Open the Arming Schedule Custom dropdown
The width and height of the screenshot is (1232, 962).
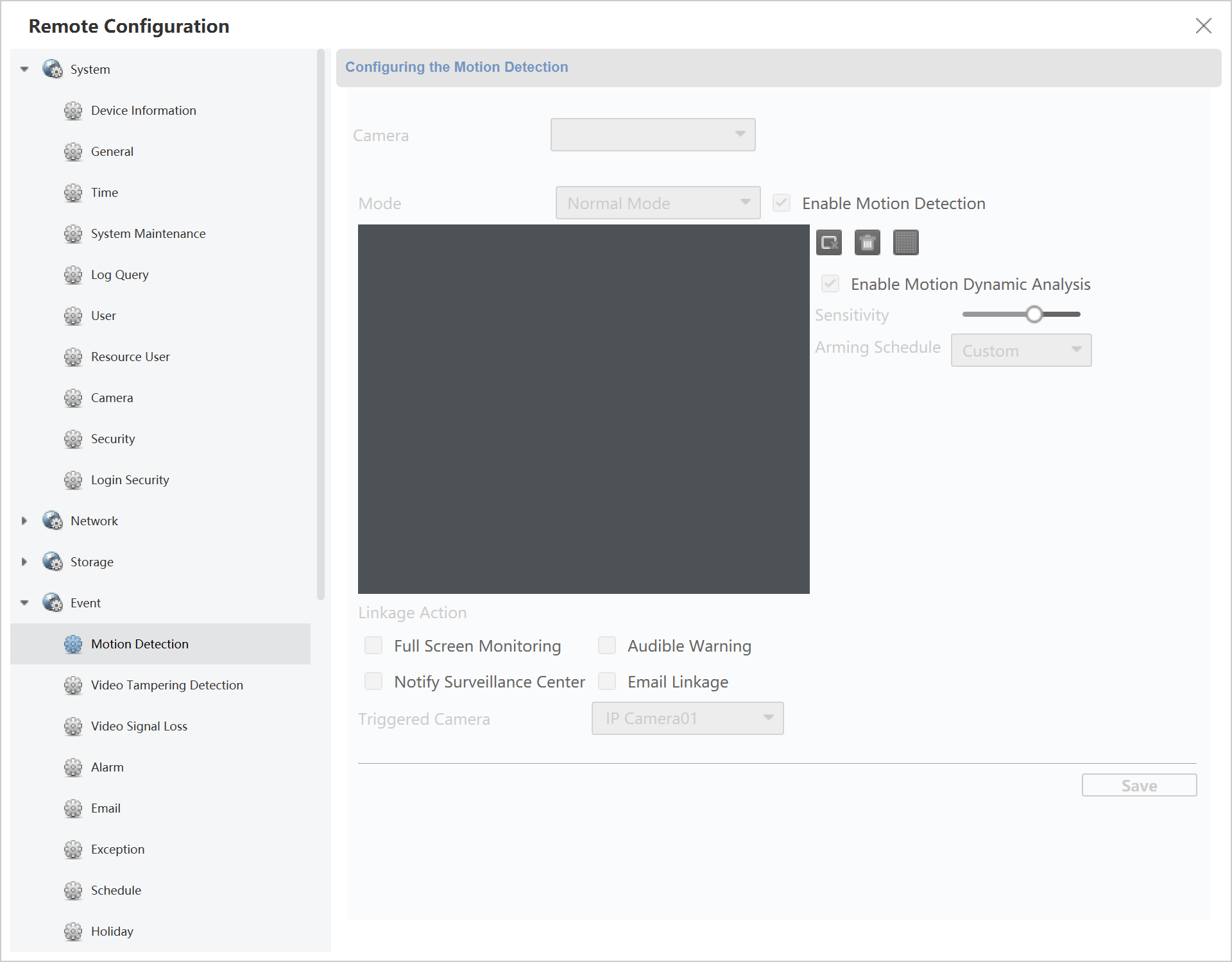point(1021,350)
